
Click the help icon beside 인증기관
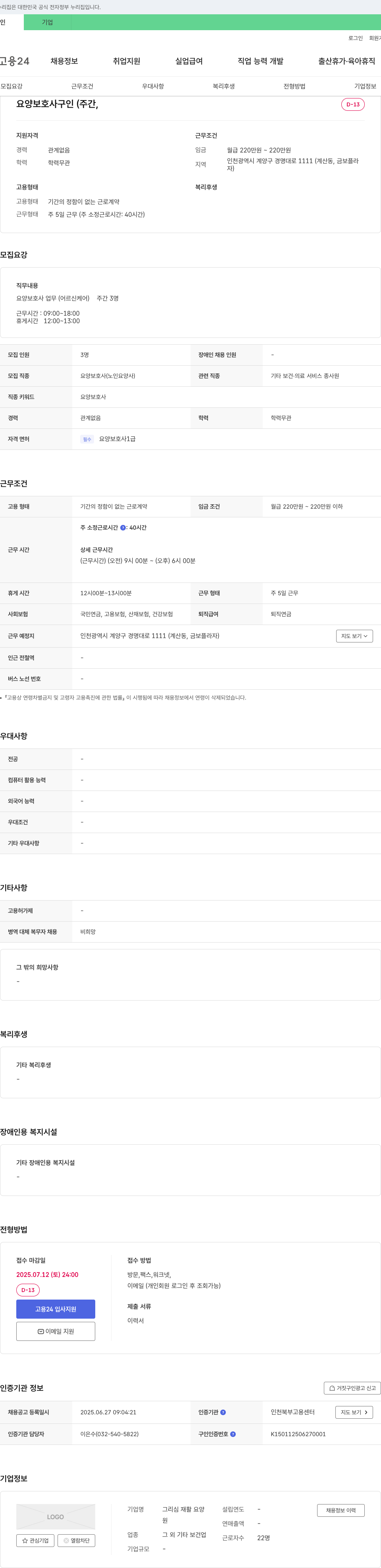tap(223, 1412)
